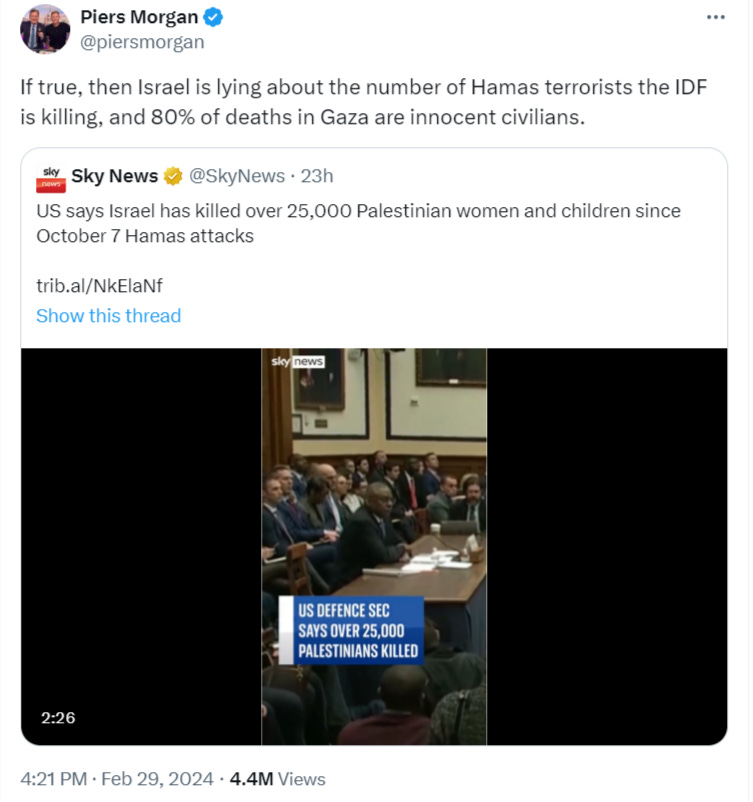
Task: Open the Piers Morgan display name
Action: tap(139, 17)
